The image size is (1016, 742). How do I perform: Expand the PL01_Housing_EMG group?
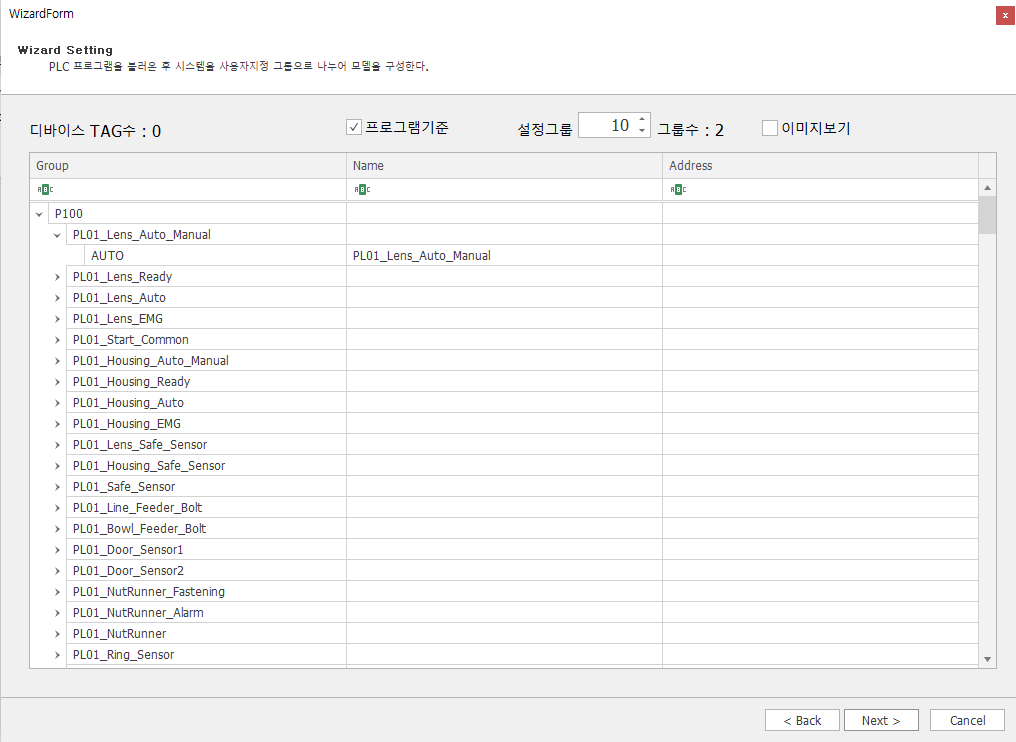pyautogui.click(x=57, y=424)
